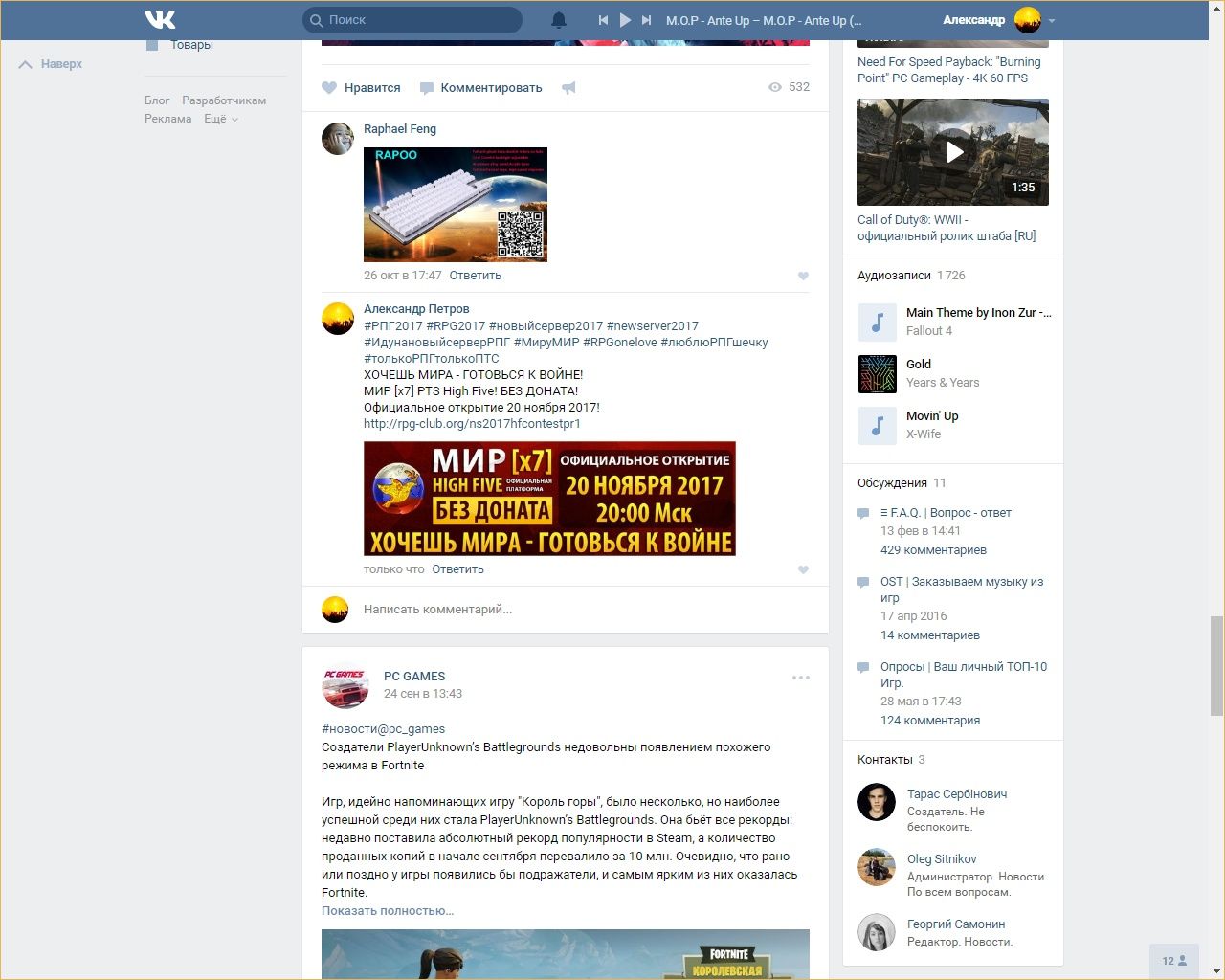
Task: Like the post with Нравится
Action: click(361, 88)
